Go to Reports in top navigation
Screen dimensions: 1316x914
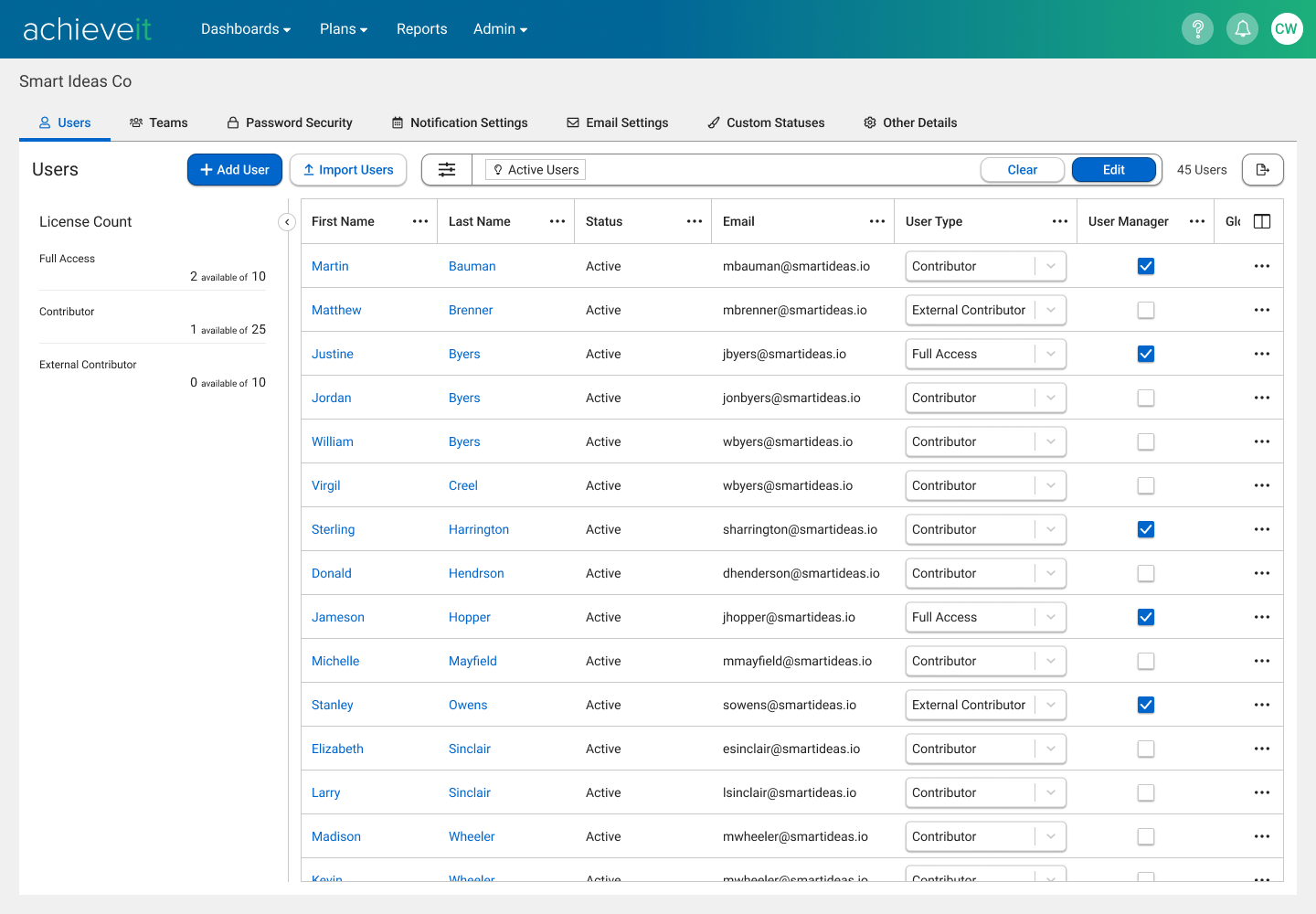(x=422, y=29)
